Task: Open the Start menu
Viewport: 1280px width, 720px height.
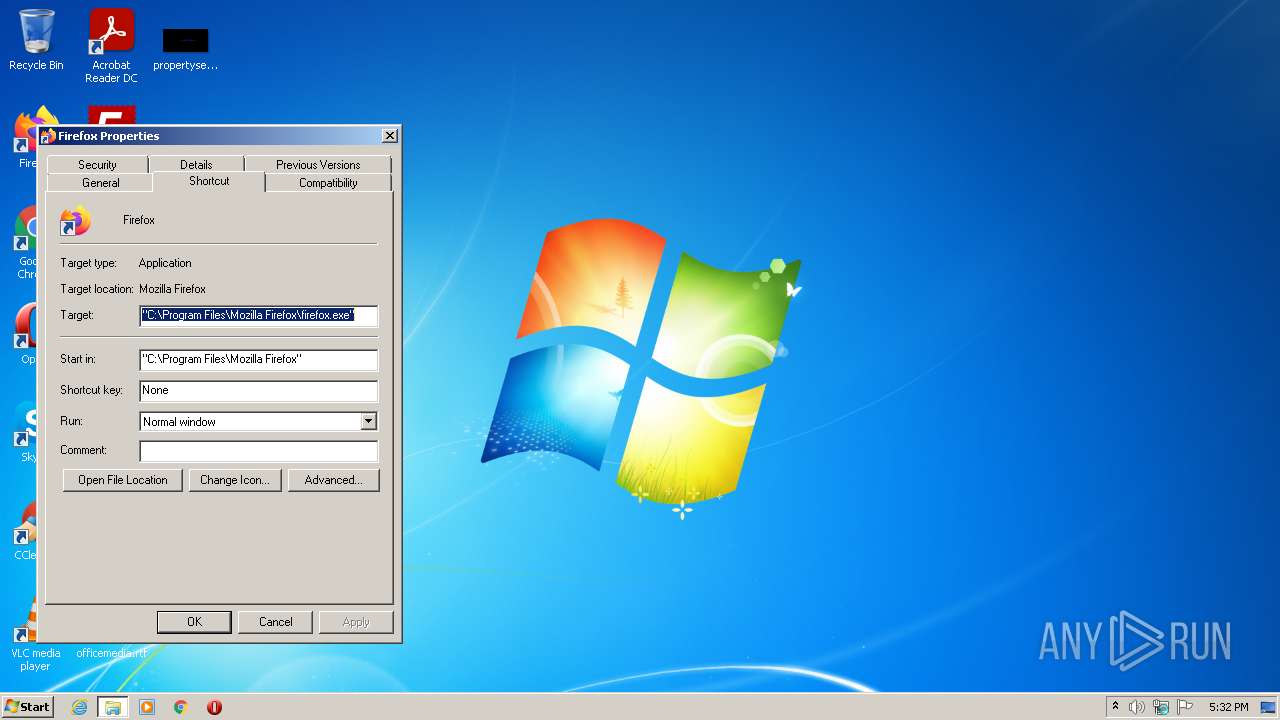Action: coord(27,707)
